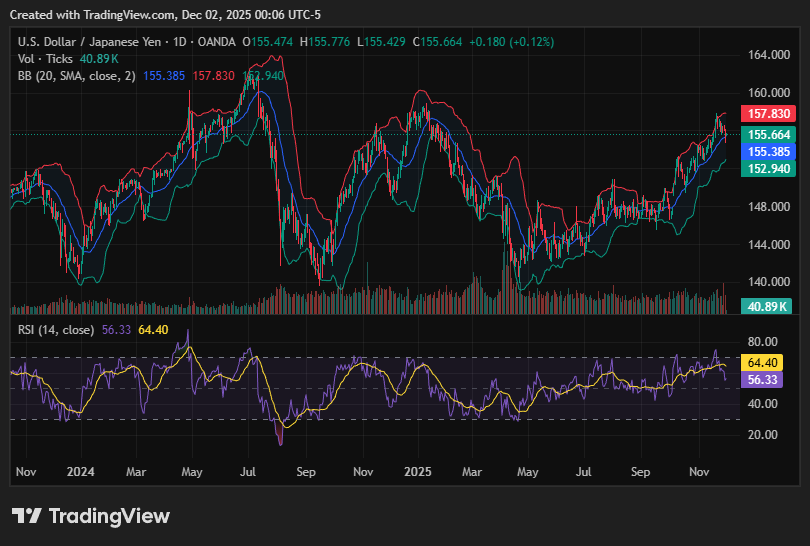Screen dimensions: 810x546
Task: Click the TradingView logo icon
Action: 27,516
